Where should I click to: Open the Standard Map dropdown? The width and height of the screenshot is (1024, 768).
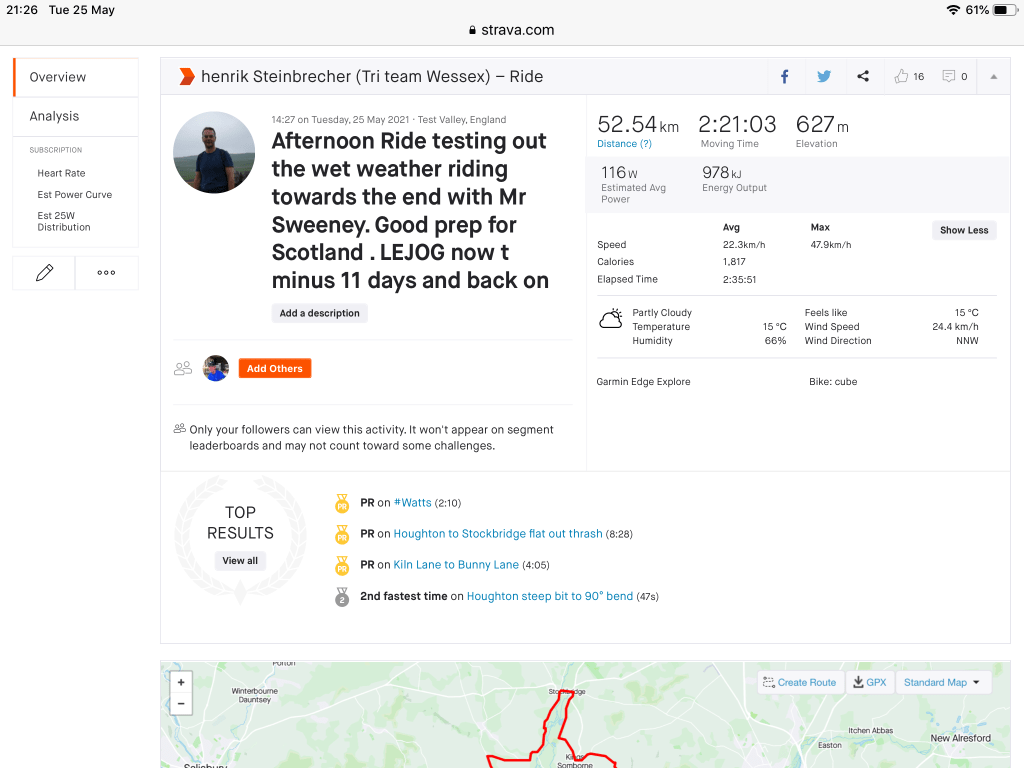(942, 682)
